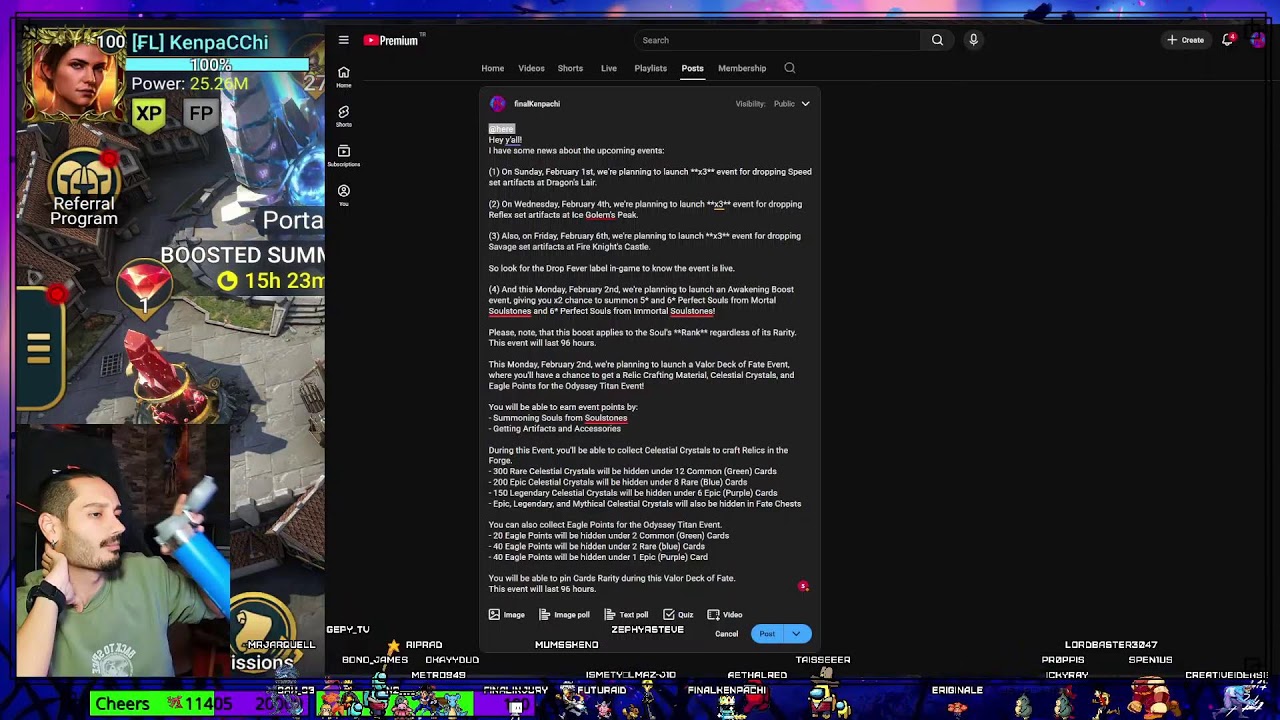This screenshot has height=720, width=1280.
Task: Click the search magnifier button
Action: click(x=937, y=40)
